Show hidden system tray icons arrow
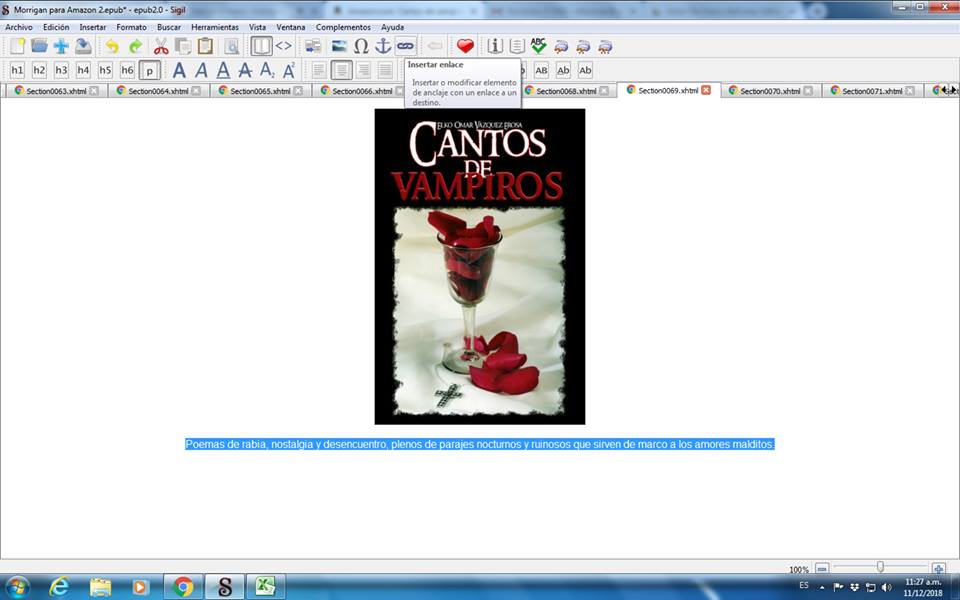The image size is (960, 600). point(822,586)
